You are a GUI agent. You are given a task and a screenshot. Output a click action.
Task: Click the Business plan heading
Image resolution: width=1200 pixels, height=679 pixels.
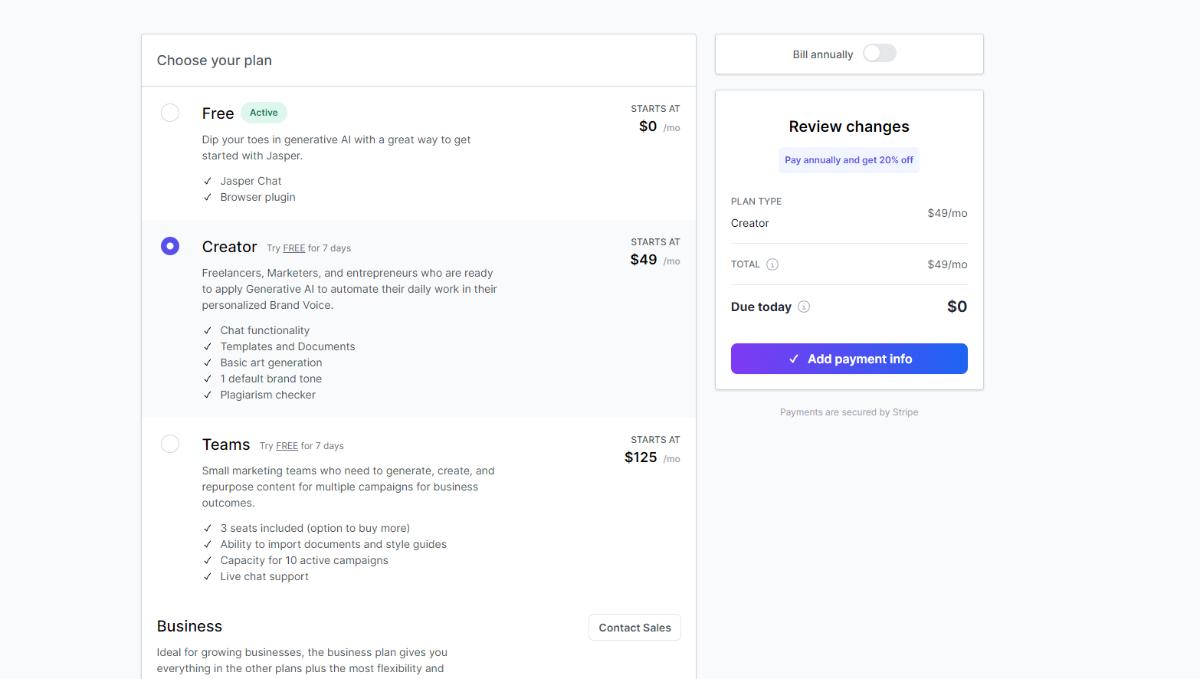pyautogui.click(x=190, y=626)
